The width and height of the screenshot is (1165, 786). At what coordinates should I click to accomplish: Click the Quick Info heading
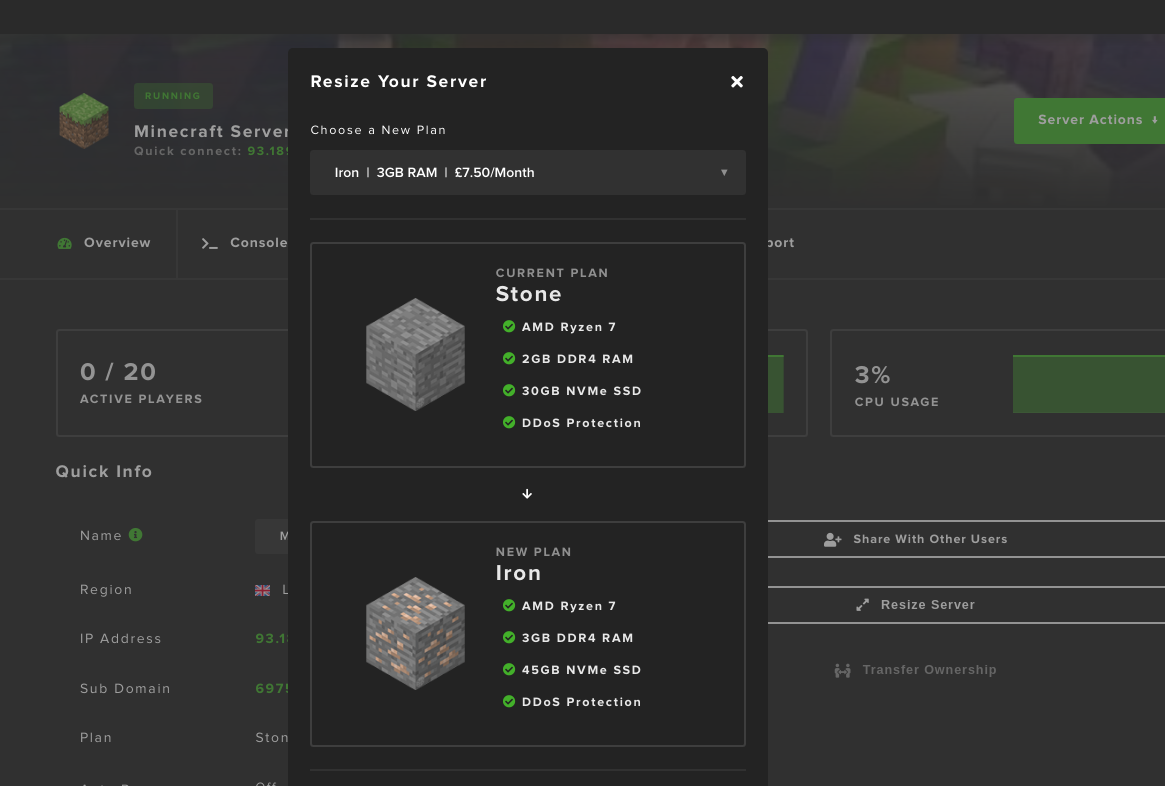click(104, 472)
